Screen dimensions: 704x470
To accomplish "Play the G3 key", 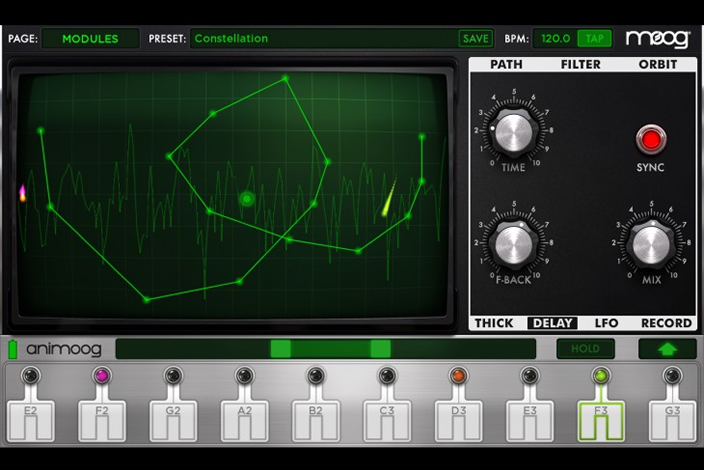I will click(672, 421).
